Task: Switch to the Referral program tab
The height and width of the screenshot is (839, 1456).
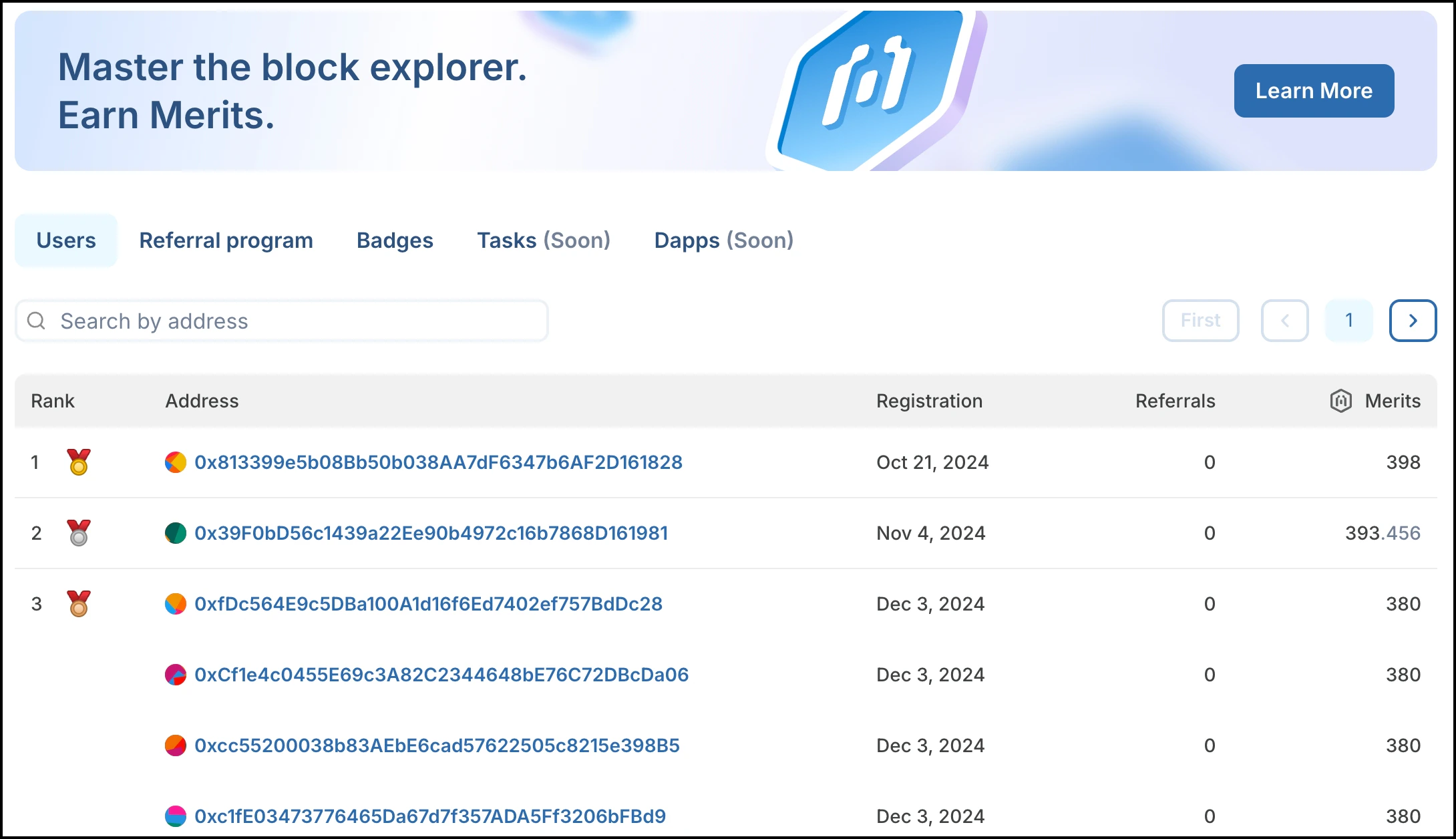Action: pos(226,240)
